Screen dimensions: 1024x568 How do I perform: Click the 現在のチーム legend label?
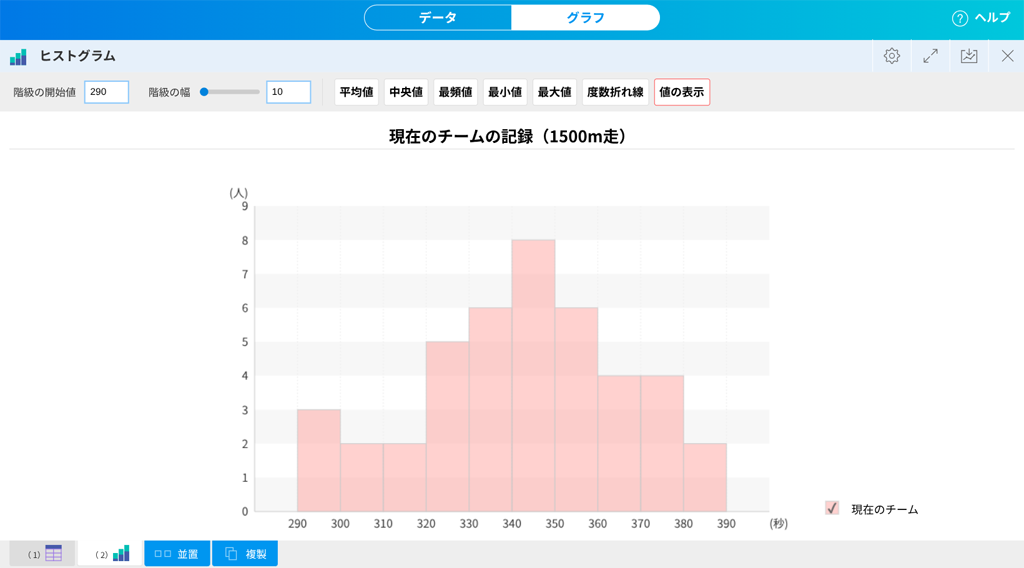point(885,509)
